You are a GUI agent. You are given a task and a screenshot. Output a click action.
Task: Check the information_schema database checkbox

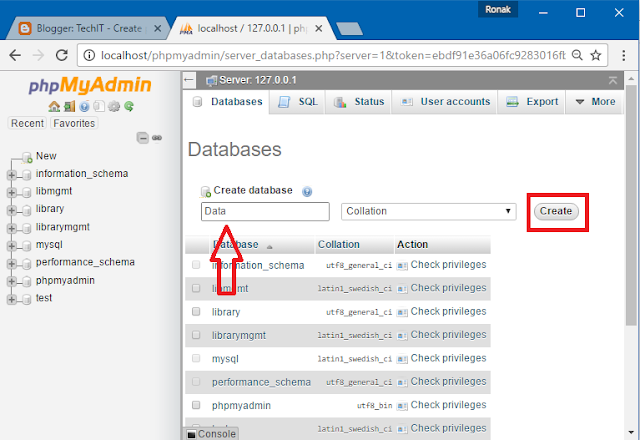(196, 265)
